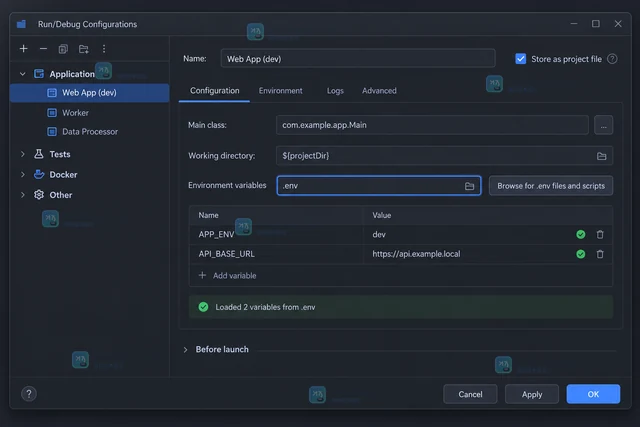Expand the Tests tree group

coord(22,154)
